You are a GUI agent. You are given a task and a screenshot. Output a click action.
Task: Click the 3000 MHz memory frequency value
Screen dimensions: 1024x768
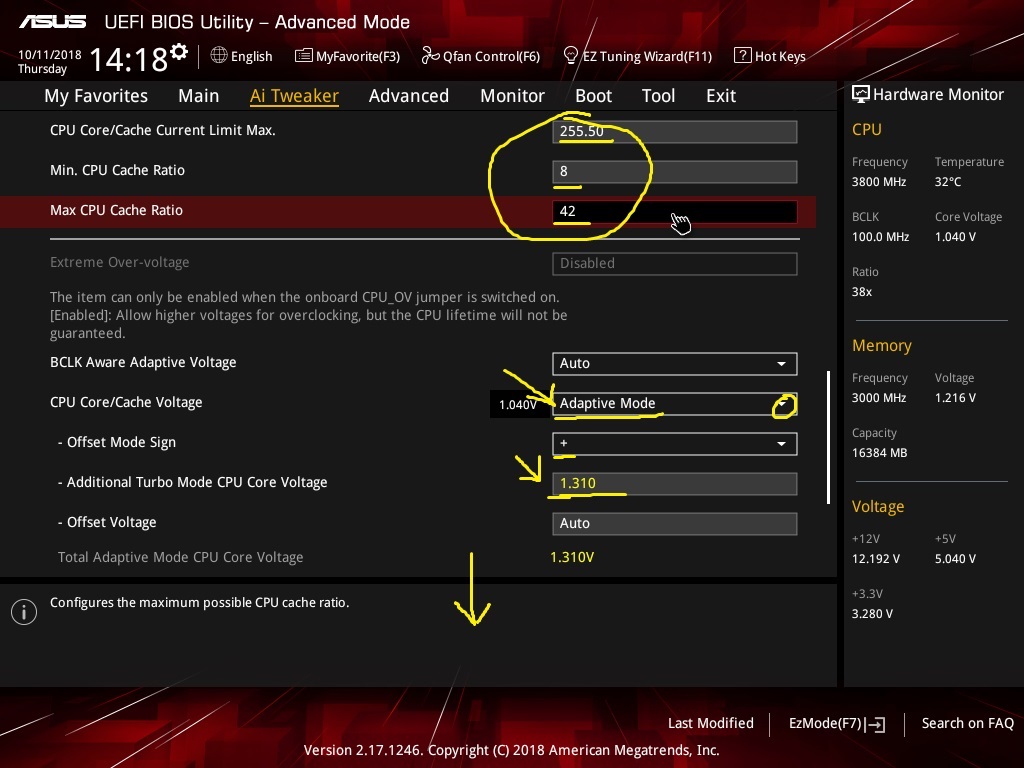point(879,398)
